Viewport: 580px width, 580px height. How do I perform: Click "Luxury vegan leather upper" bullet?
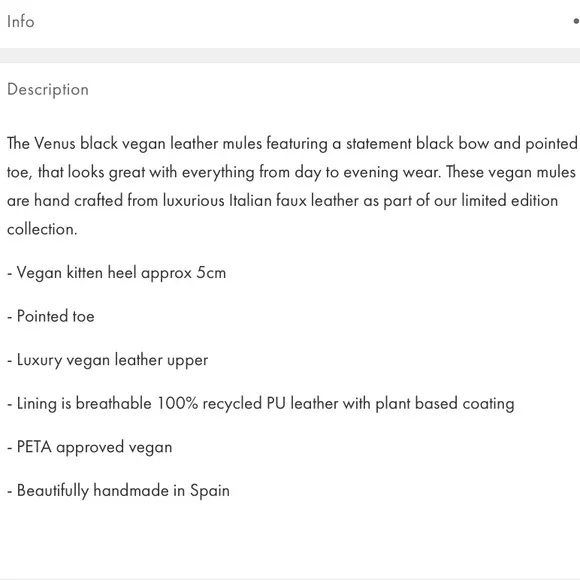108,360
